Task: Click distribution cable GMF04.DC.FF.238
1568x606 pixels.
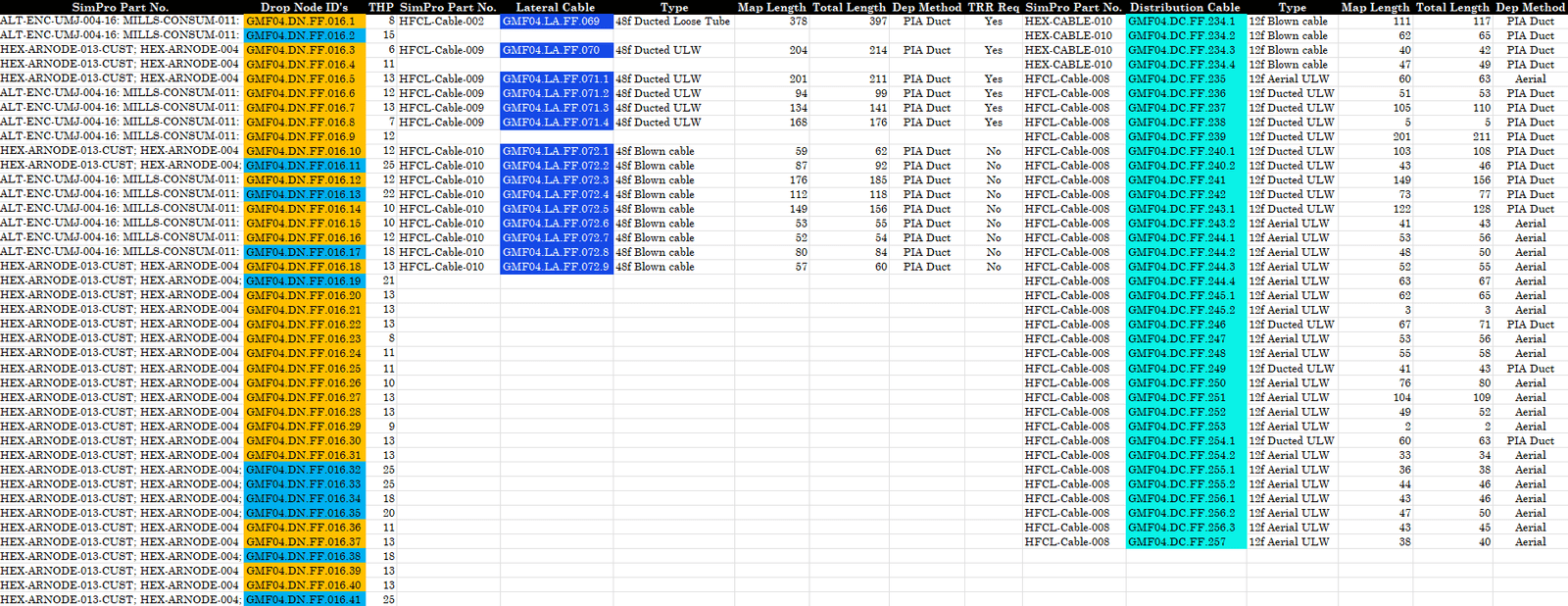Action: 1185,123
